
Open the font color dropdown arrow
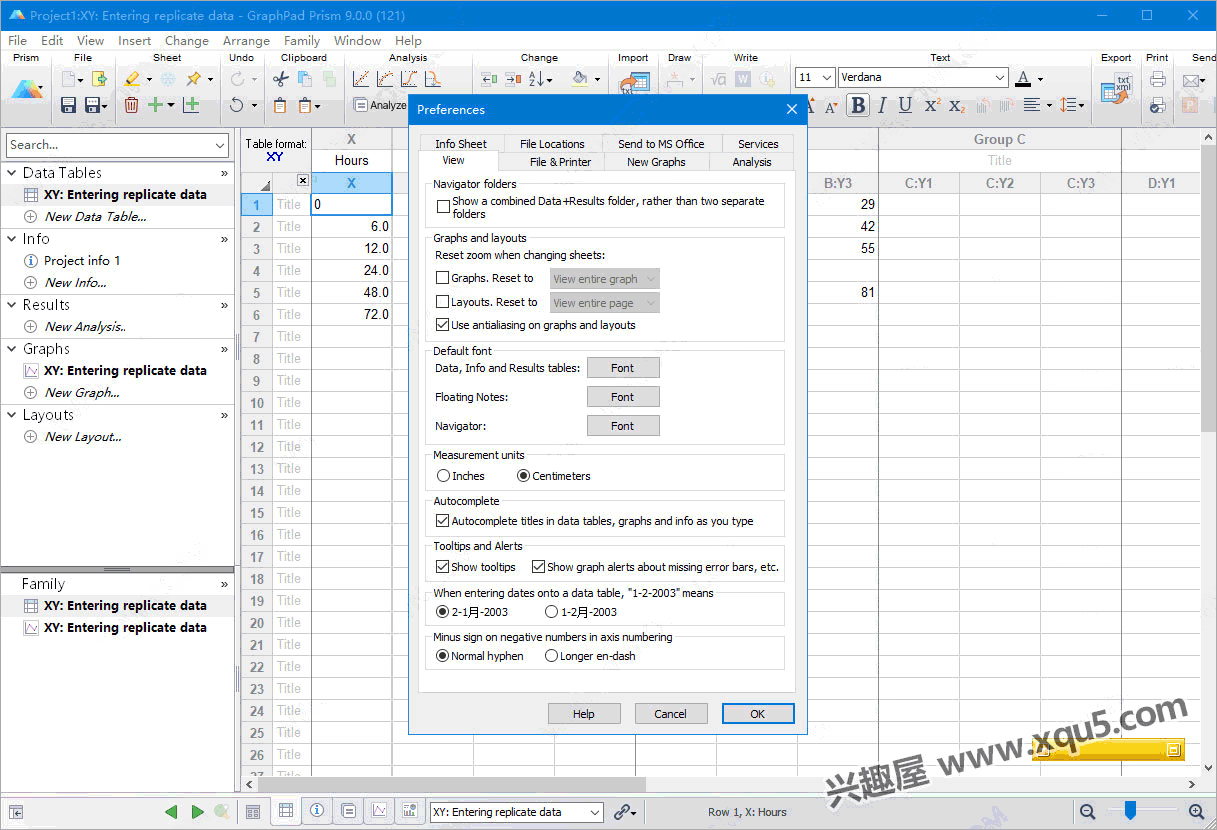(x=1040, y=79)
